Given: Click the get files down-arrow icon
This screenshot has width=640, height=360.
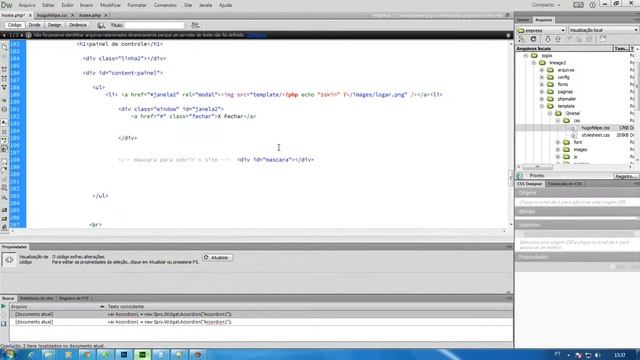Looking at the screenshot, I should point(547,39).
